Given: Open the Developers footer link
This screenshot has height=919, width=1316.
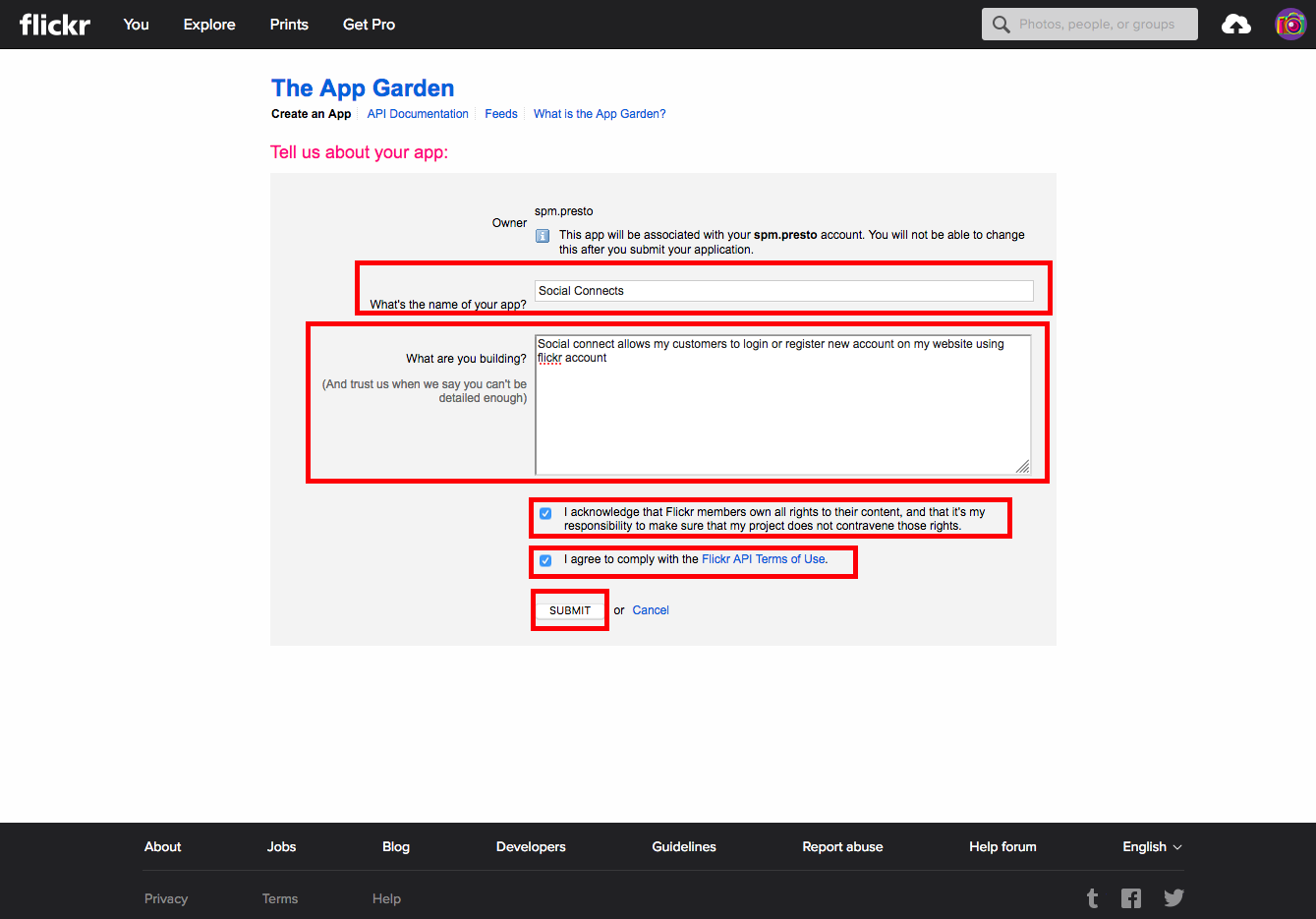Looking at the screenshot, I should 531,846.
